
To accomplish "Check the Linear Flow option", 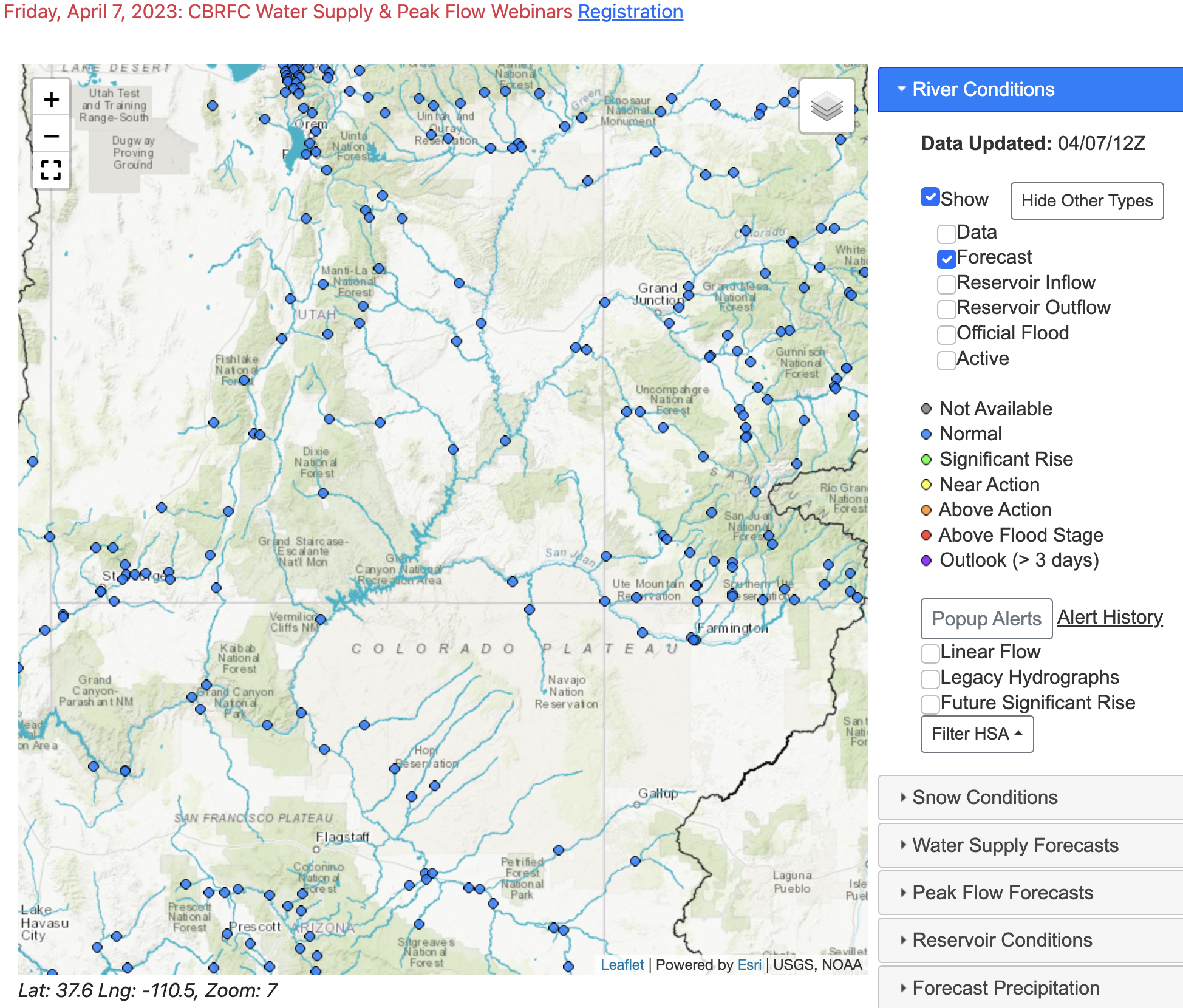I will pyautogui.click(x=930, y=653).
